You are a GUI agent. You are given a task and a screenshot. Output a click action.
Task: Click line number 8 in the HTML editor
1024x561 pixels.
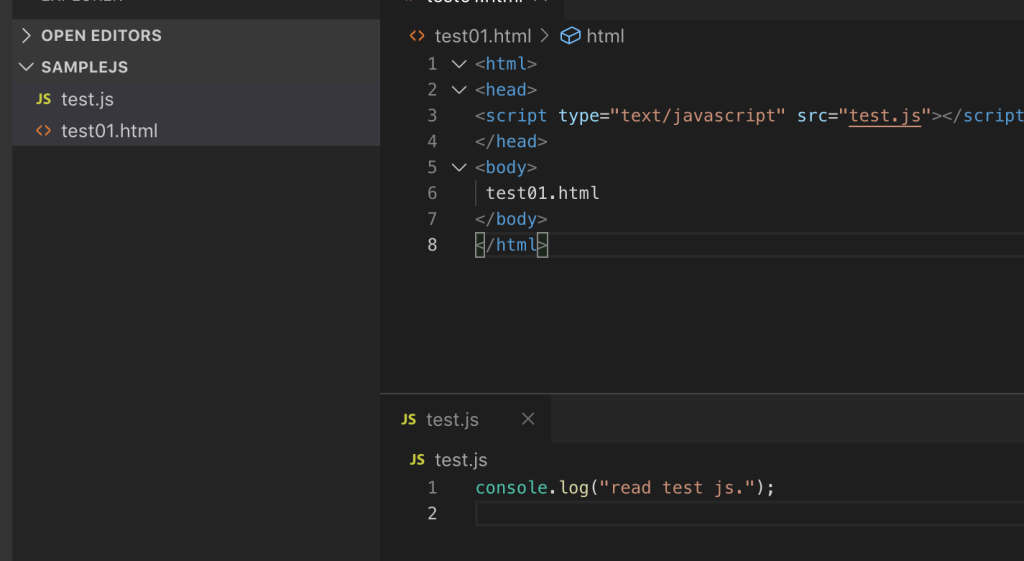coord(432,245)
